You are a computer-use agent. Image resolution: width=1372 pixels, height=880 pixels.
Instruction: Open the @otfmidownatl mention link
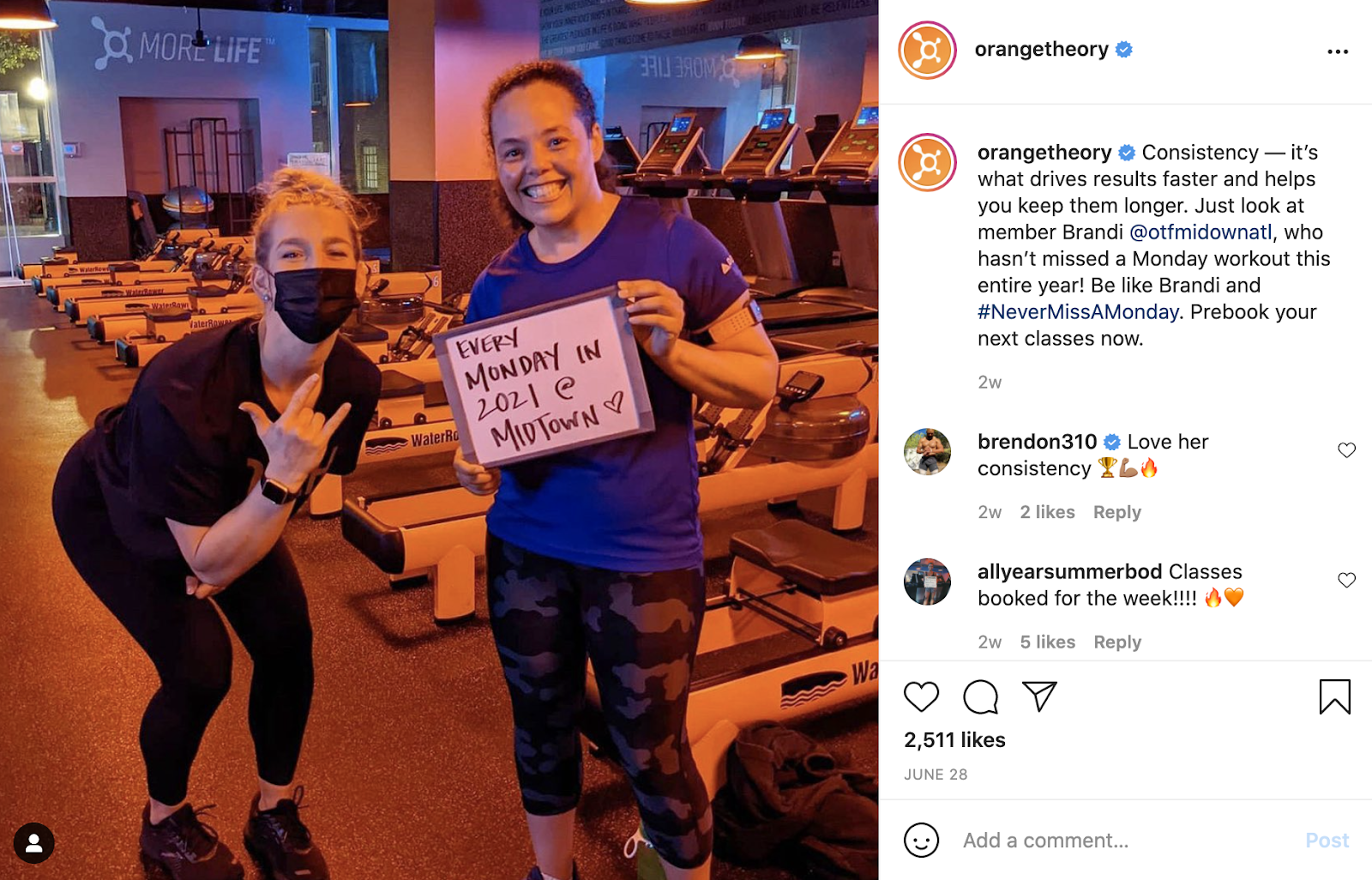tap(1200, 232)
